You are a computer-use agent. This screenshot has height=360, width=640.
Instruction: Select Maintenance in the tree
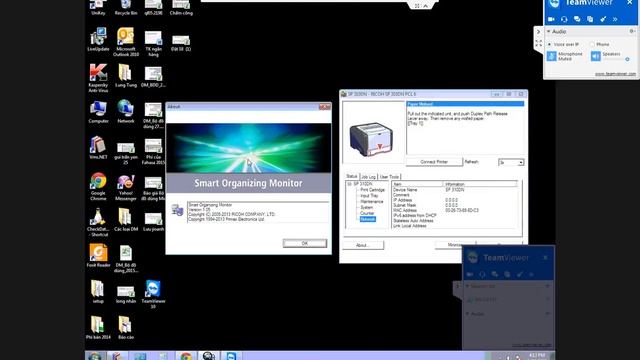(x=371, y=202)
